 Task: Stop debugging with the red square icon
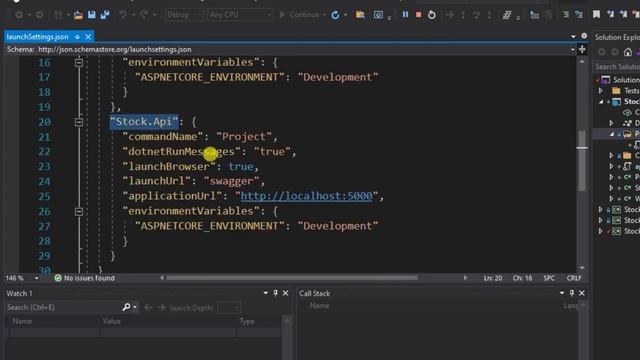[x=418, y=15]
